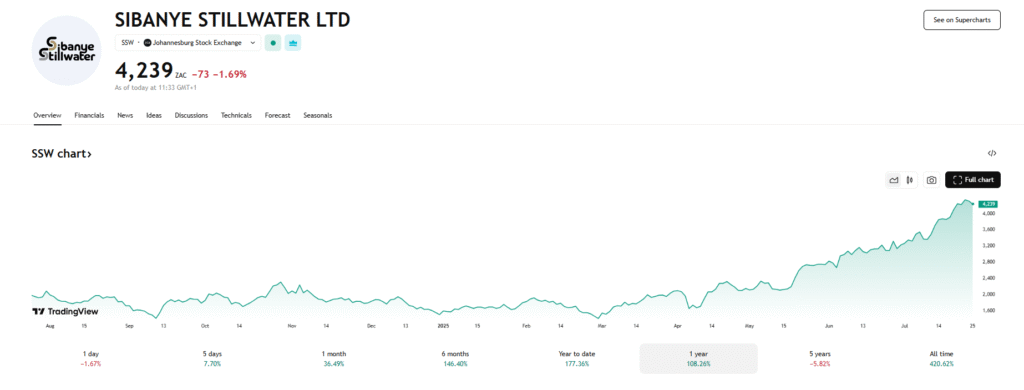1024x390 pixels.
Task: Click the 2025 label on time axis
Action: click(443, 325)
